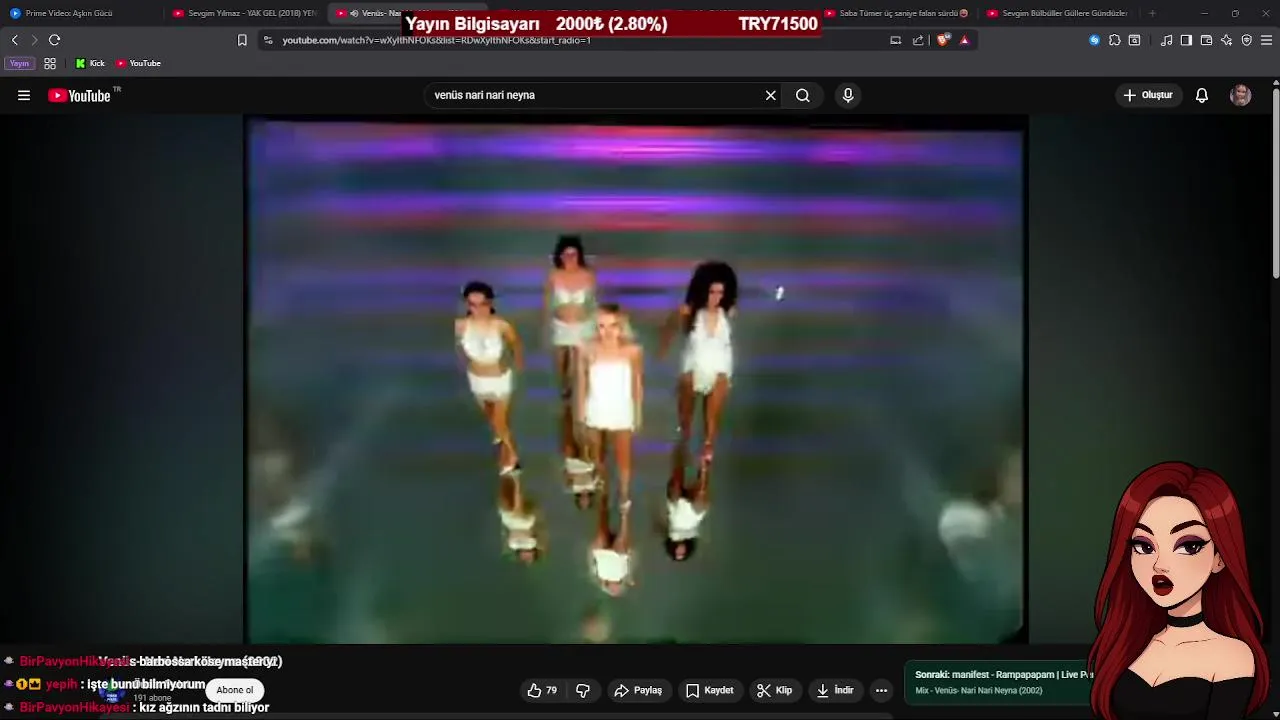Go back with the browser back arrow

15,40
